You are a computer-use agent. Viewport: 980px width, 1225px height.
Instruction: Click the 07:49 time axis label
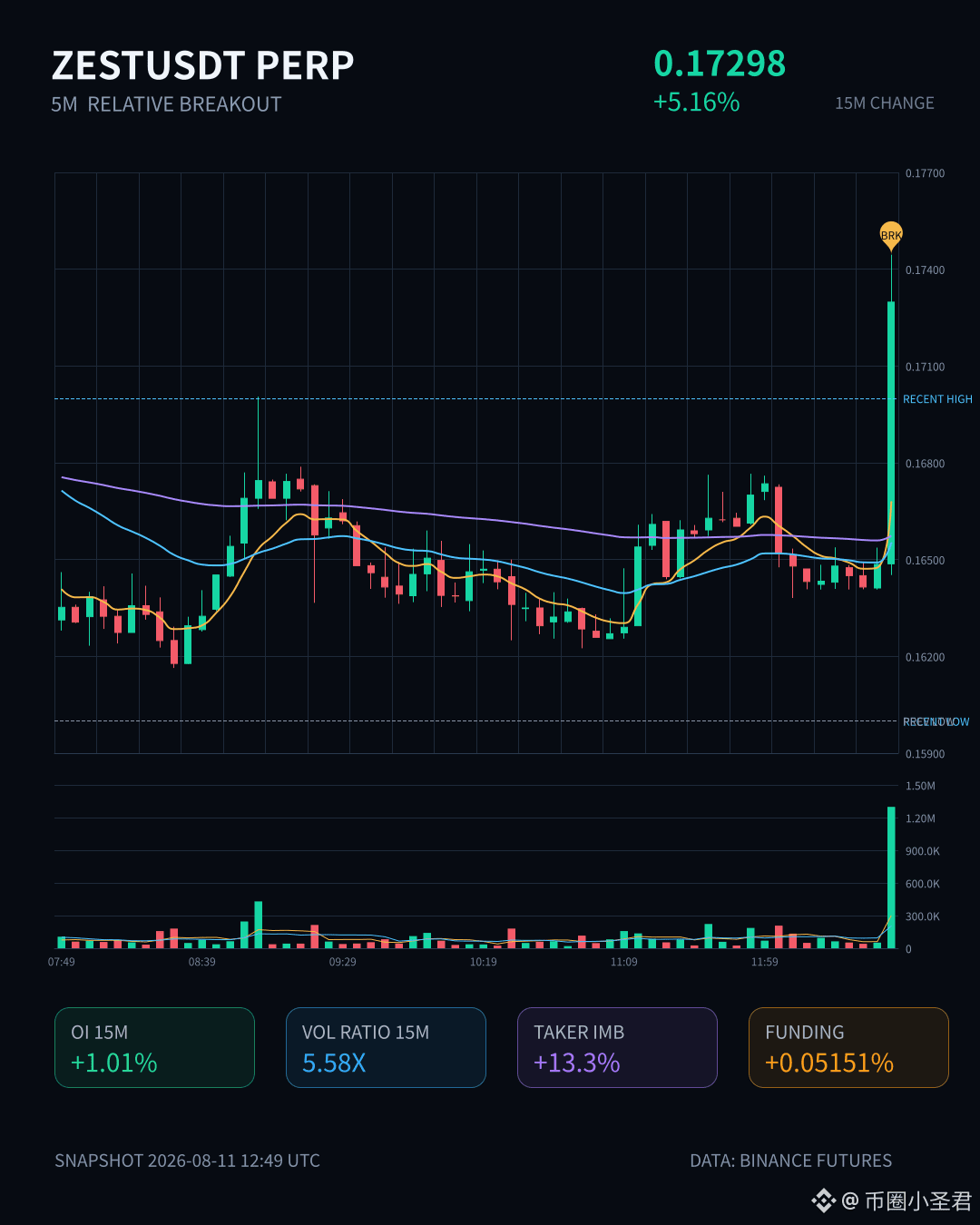[62, 962]
